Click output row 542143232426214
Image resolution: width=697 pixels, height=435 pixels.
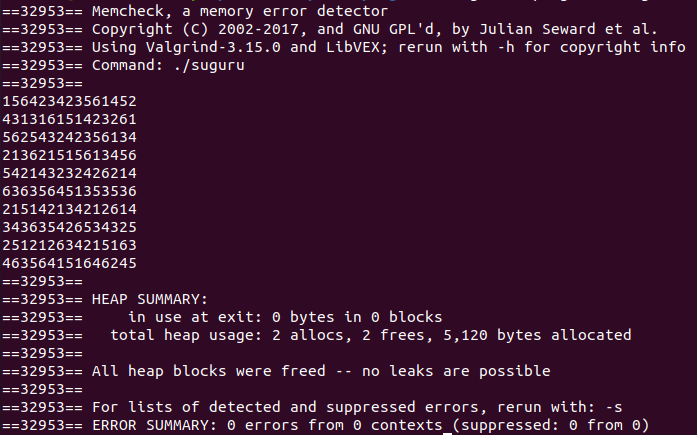coord(69,173)
